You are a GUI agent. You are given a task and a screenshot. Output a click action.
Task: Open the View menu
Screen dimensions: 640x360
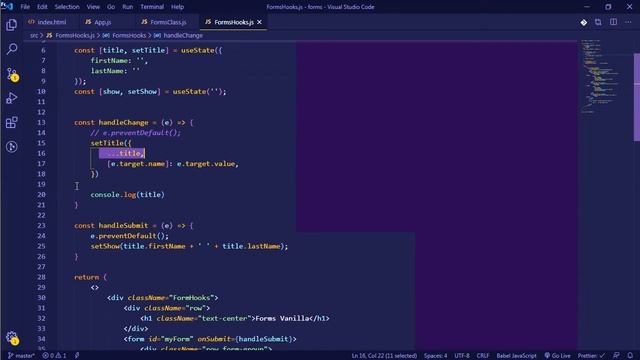click(93, 7)
